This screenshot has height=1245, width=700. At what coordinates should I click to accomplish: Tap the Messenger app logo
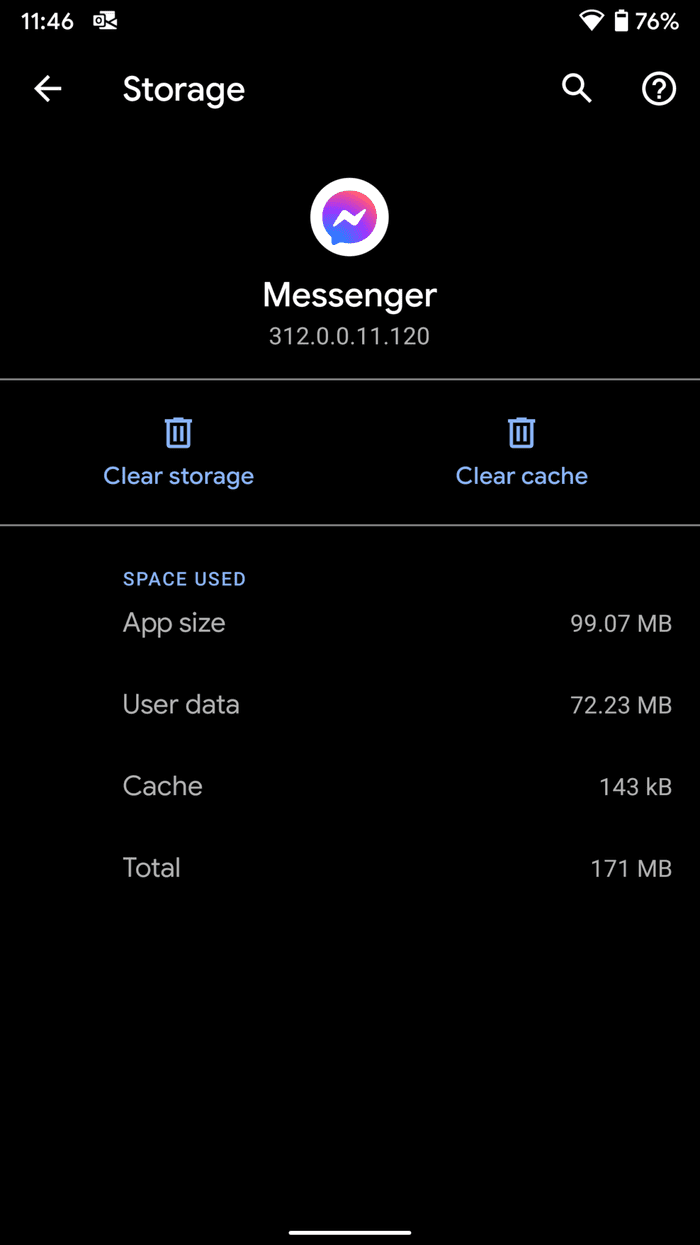point(349,217)
